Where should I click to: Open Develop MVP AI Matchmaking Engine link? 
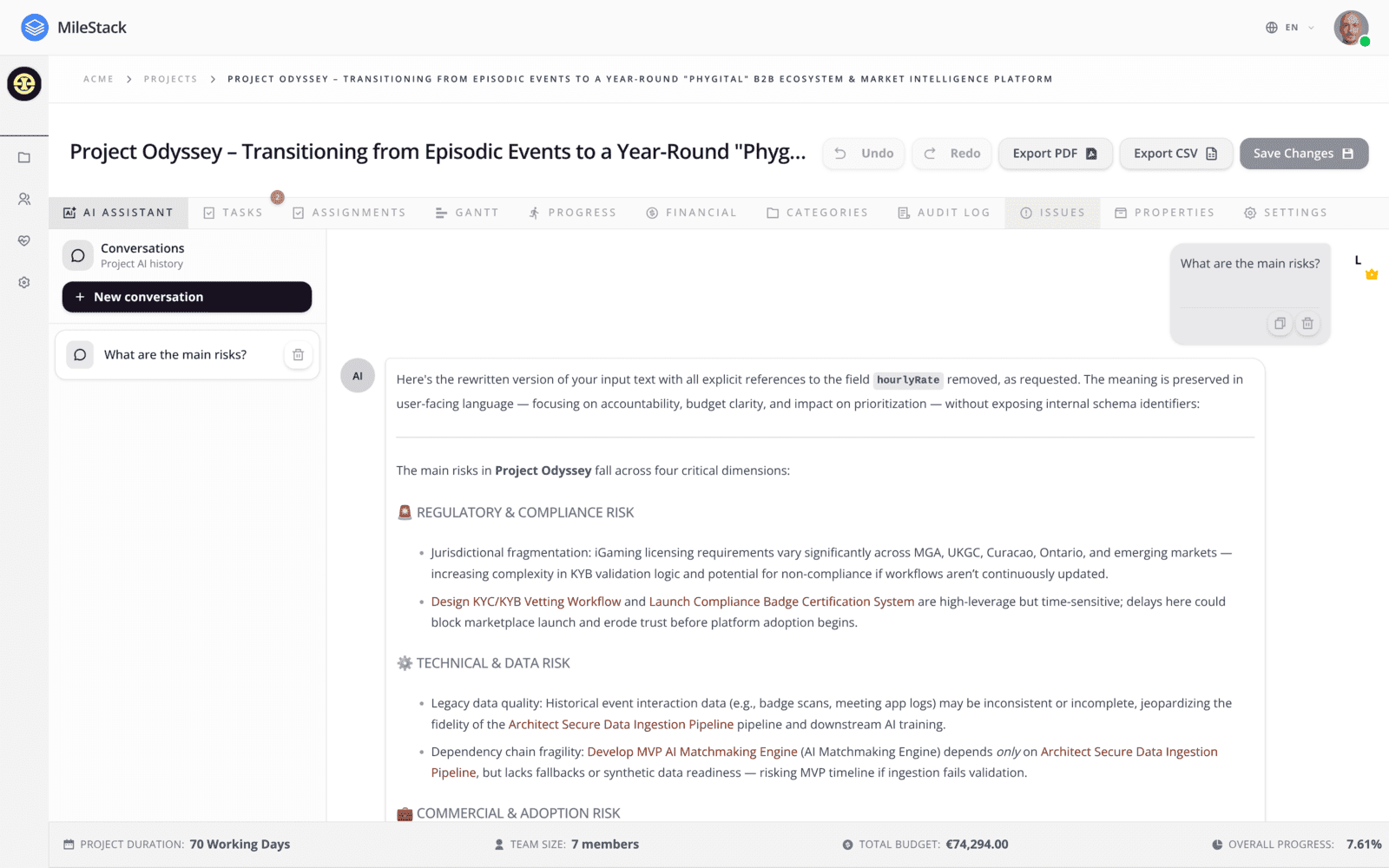click(x=692, y=752)
